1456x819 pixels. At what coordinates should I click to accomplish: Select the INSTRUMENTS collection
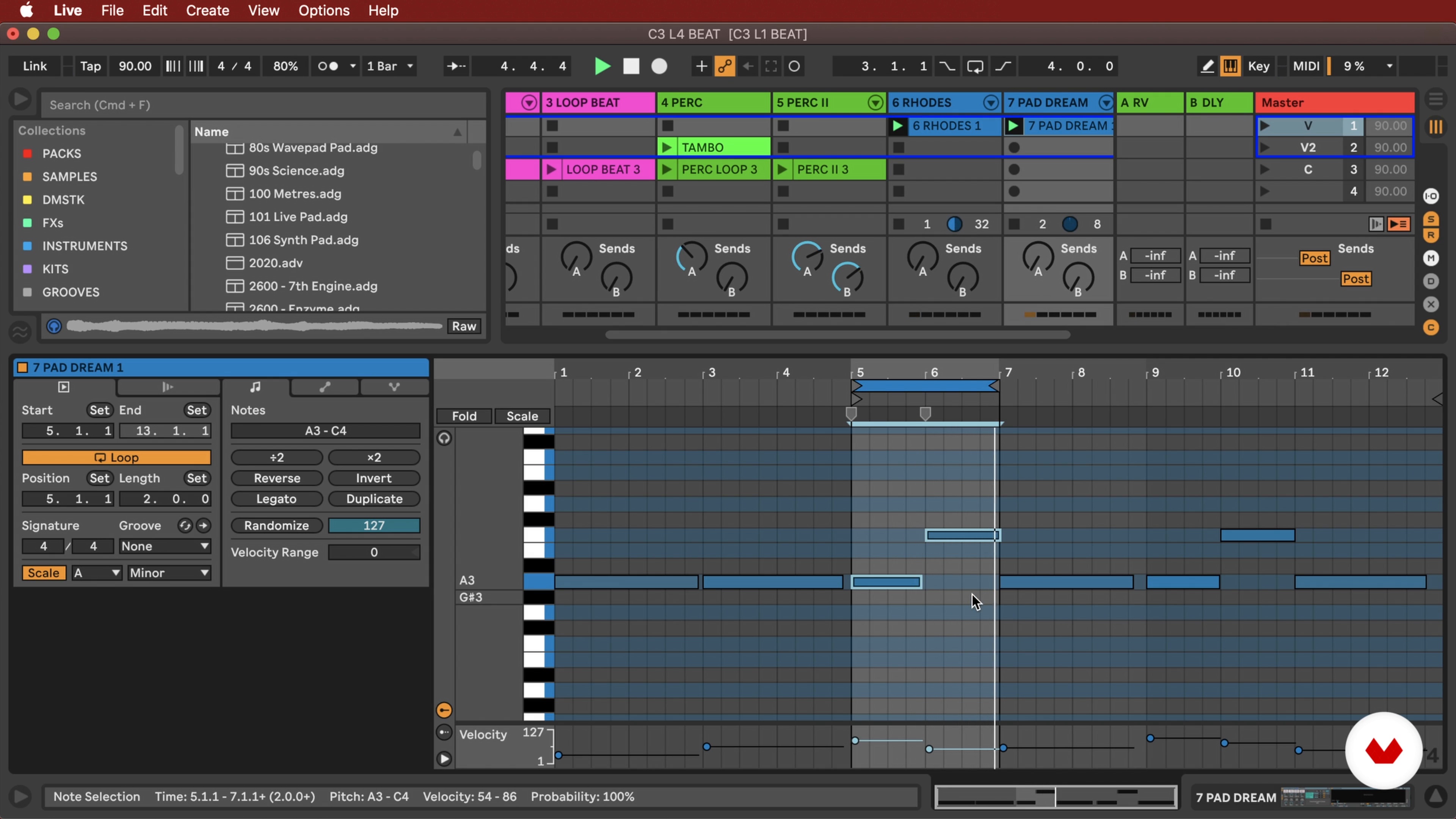pos(85,246)
